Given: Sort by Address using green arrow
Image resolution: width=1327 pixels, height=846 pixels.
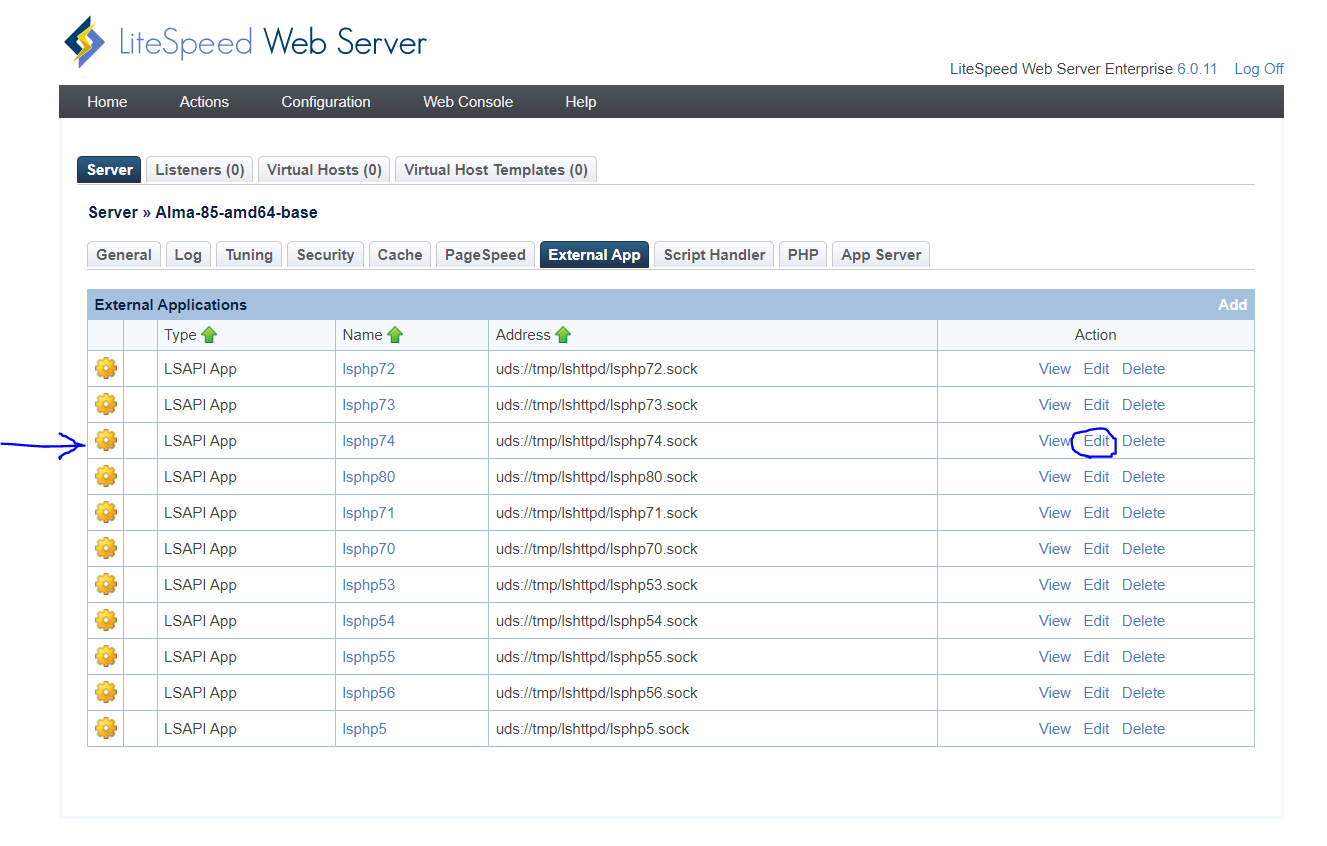Looking at the screenshot, I should [x=563, y=335].
